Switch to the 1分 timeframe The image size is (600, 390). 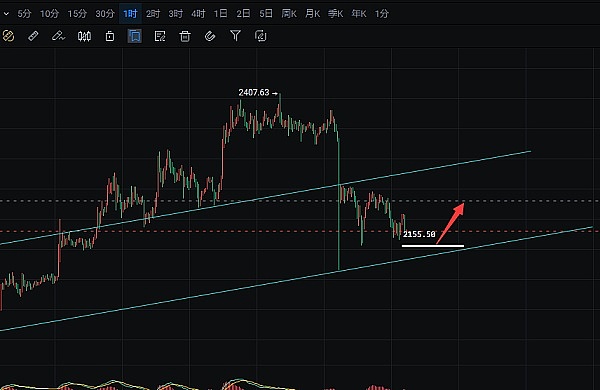click(382, 14)
